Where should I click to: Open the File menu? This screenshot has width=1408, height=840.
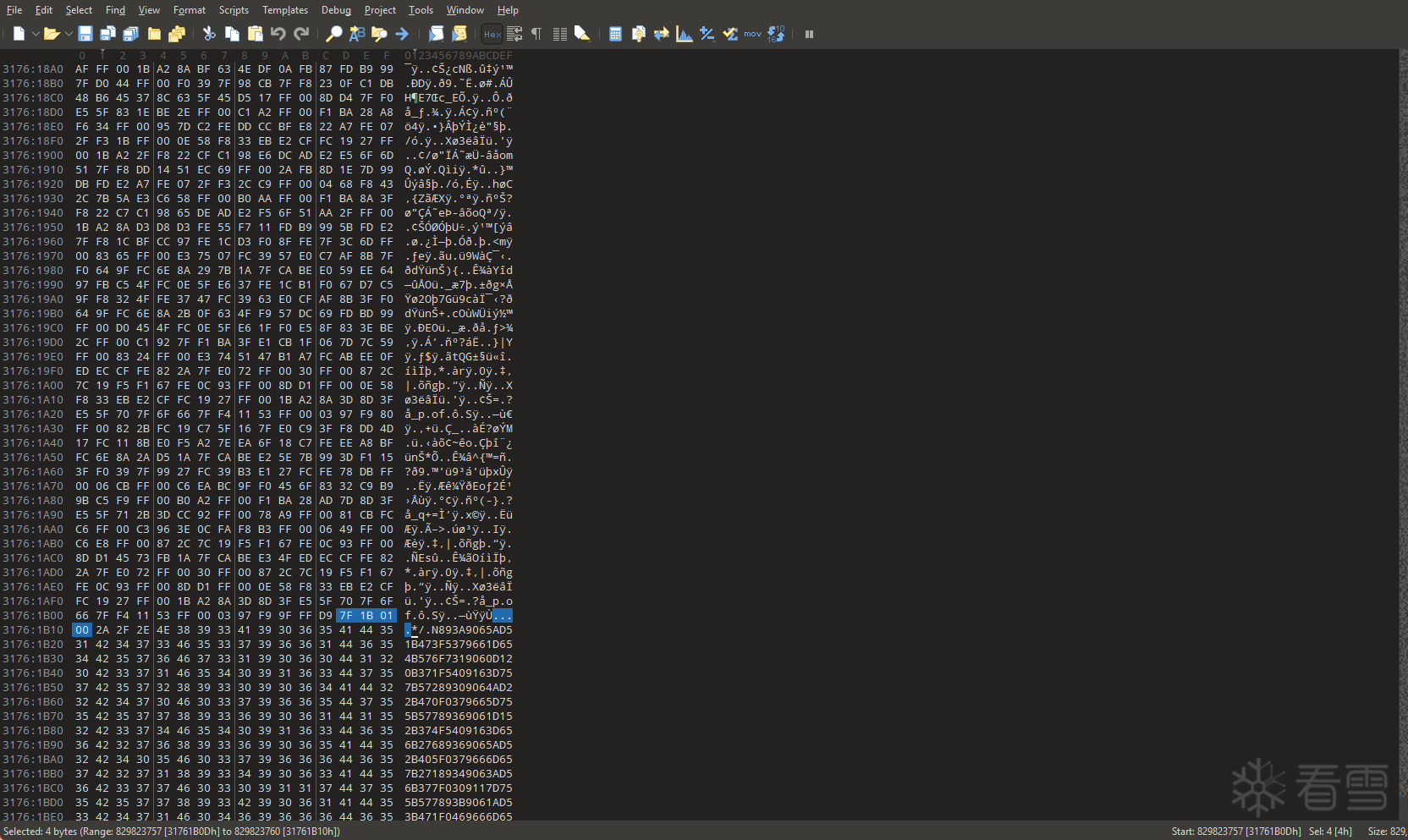[14, 10]
